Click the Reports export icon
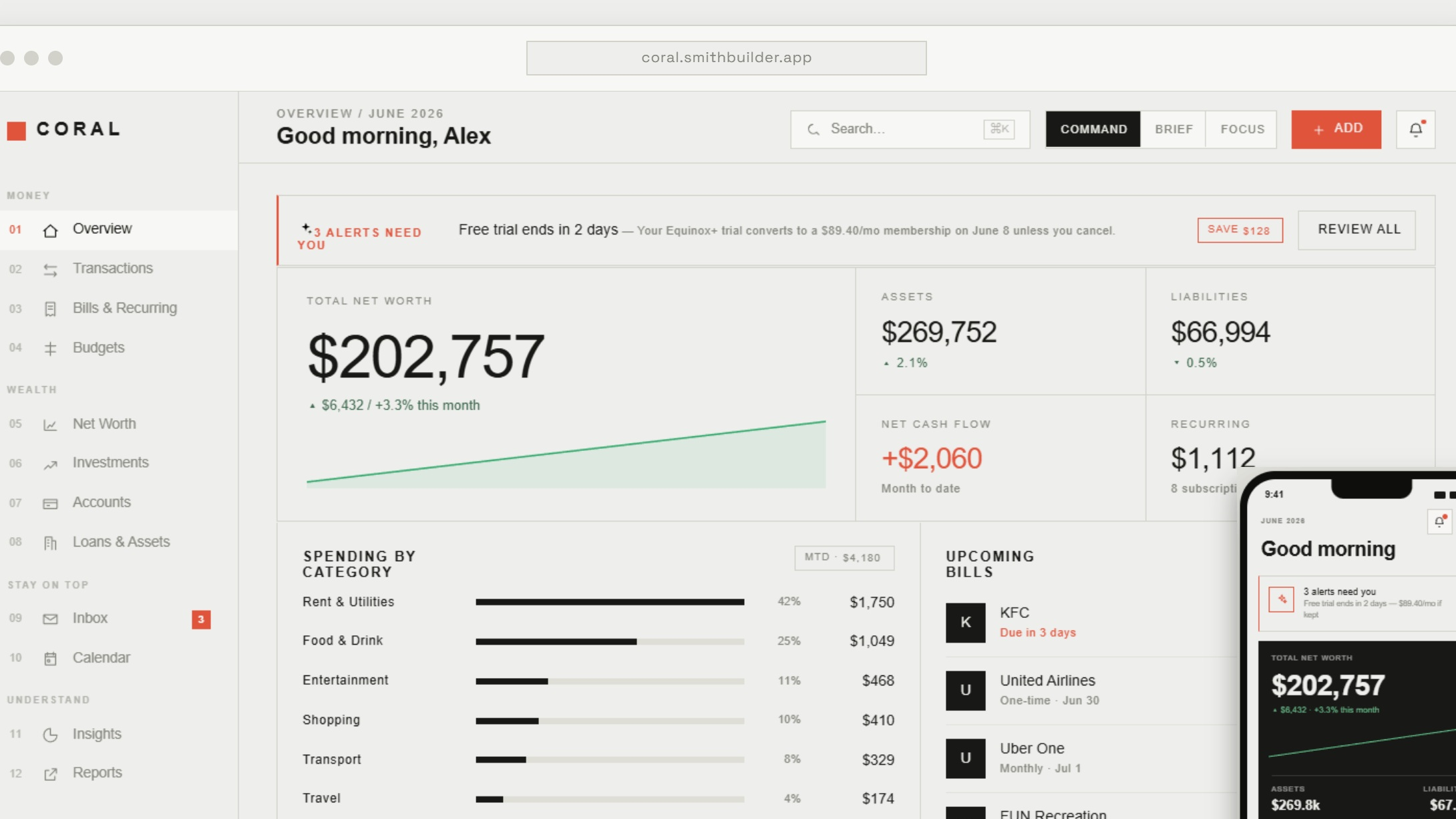Viewport: 1456px width, 819px height. [x=50, y=774]
